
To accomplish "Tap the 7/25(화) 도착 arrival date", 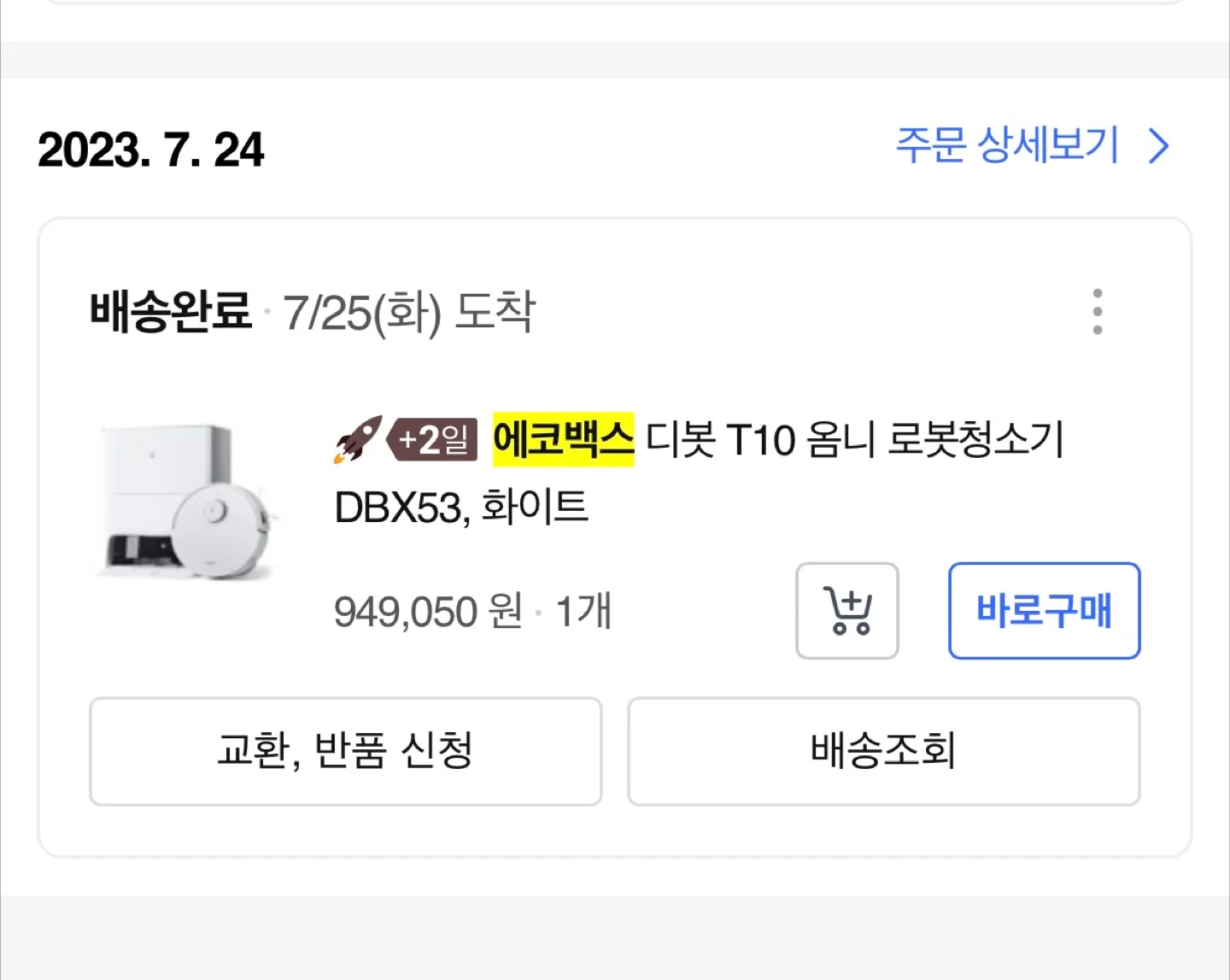I will (x=409, y=313).
